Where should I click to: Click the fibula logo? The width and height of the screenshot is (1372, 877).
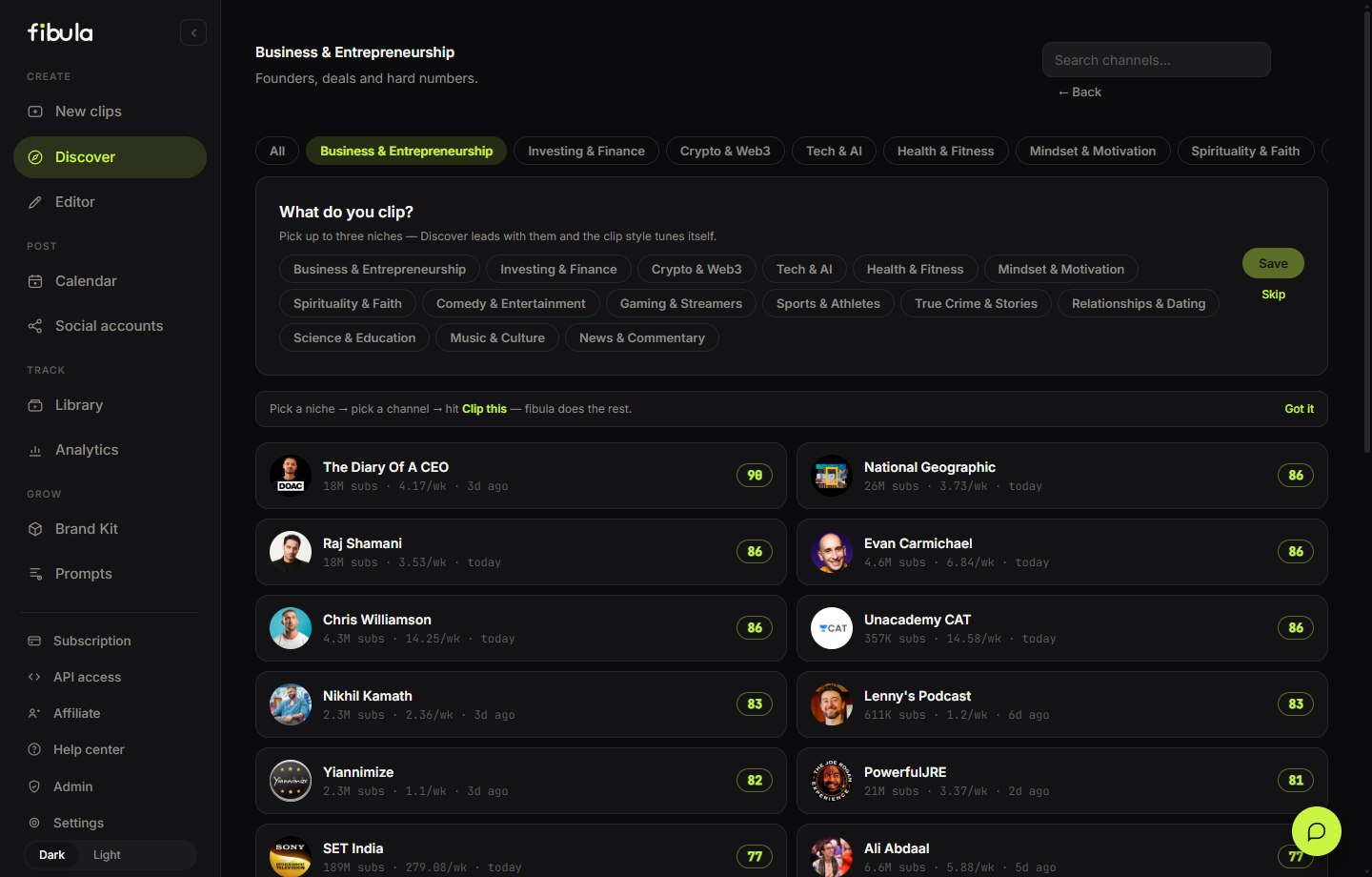tap(60, 32)
